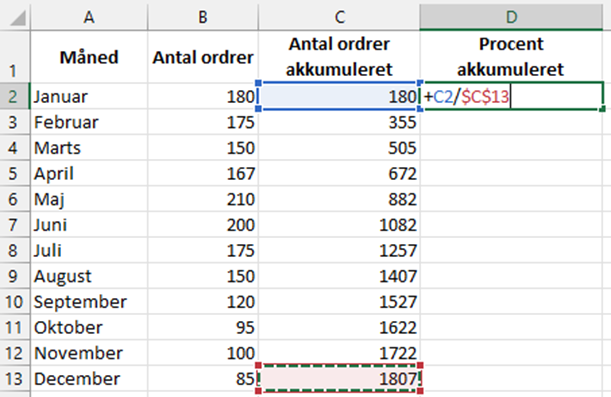
Task: Click the accumulated cell with value 355
Action: [339, 122]
